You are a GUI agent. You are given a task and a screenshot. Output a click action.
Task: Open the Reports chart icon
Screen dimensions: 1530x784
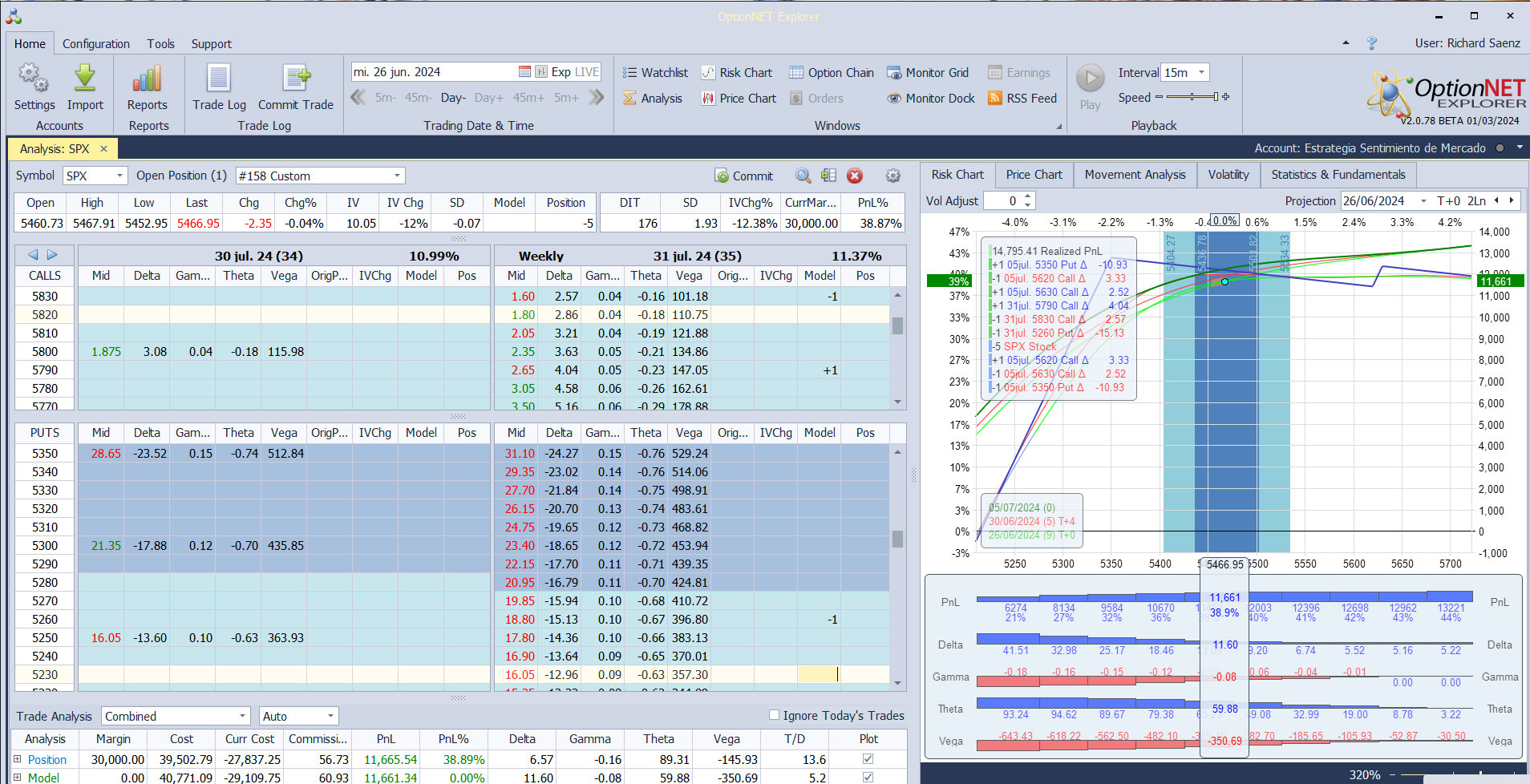pyautogui.click(x=148, y=79)
